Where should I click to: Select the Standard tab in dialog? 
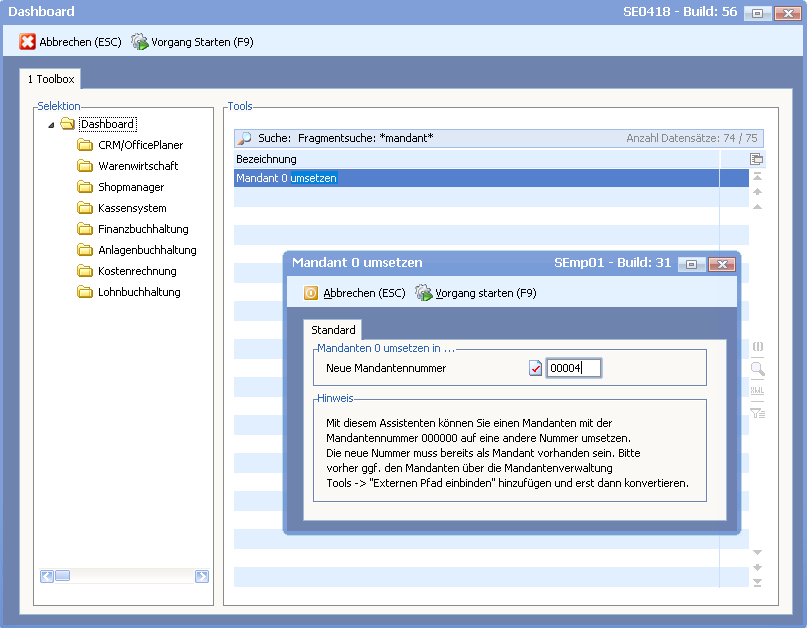point(333,329)
